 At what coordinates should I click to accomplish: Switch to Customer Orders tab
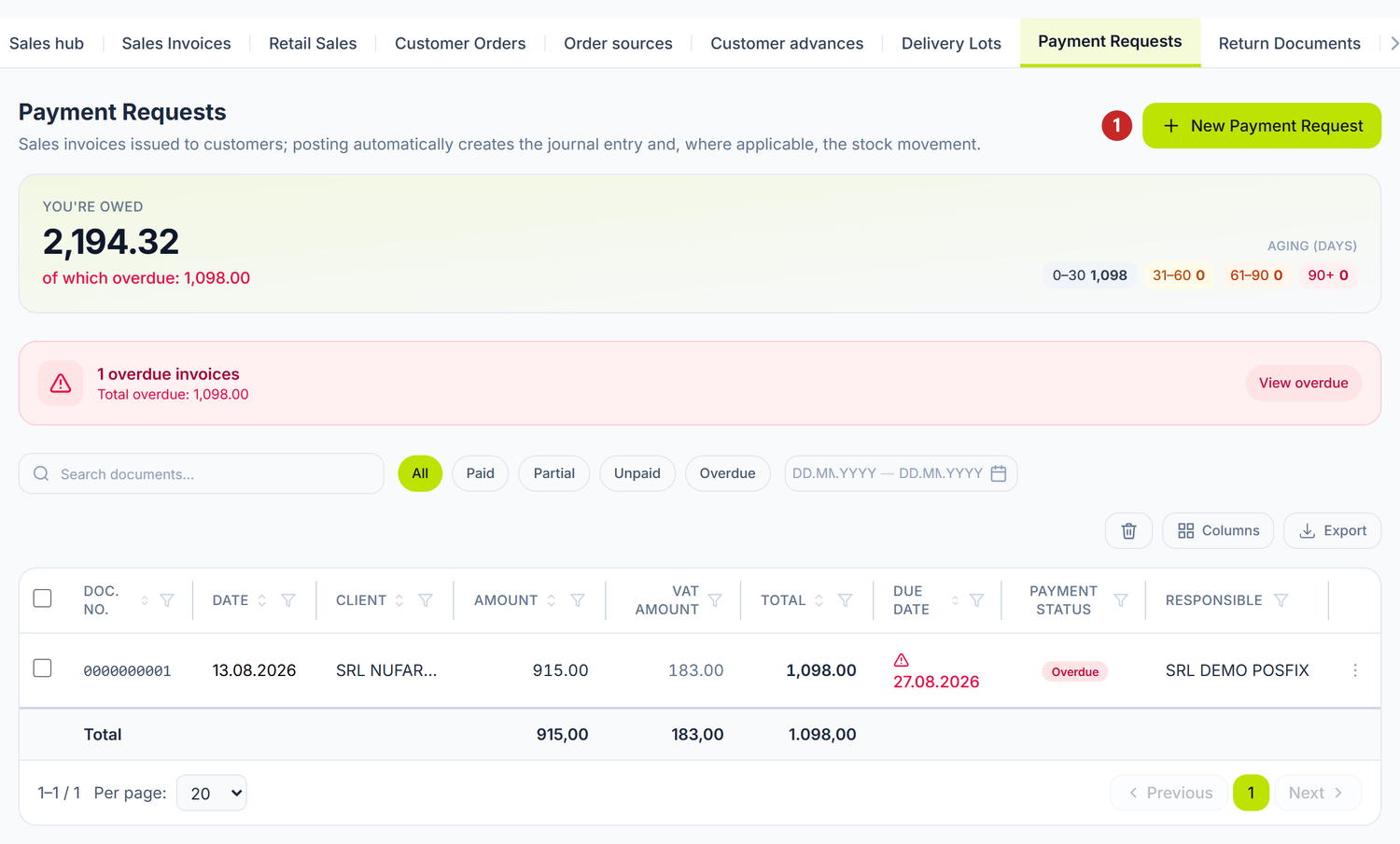pos(460,43)
